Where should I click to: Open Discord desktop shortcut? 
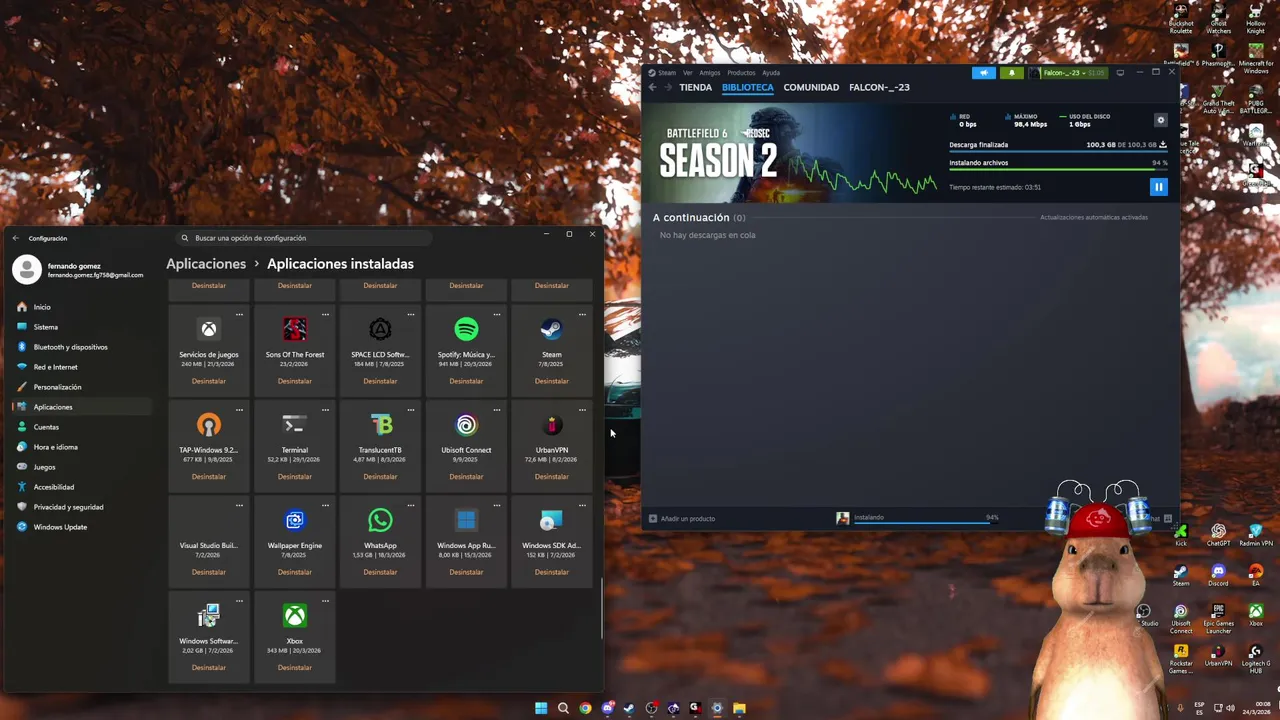click(1218, 575)
